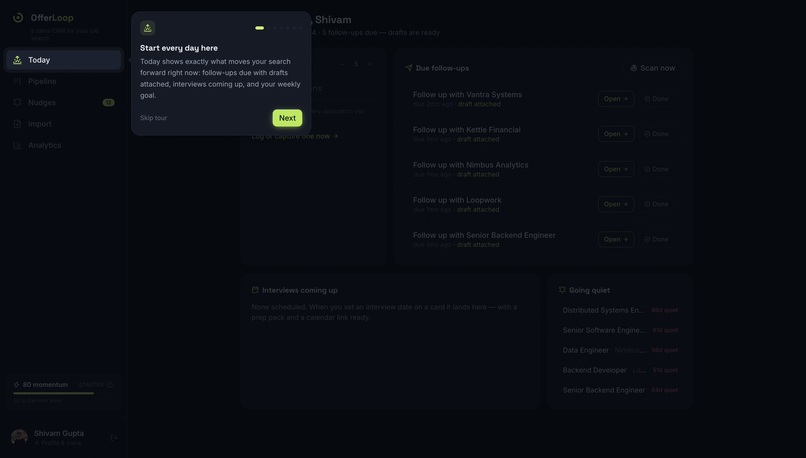
Task: Open Distributed Systems En... quiet item
Action: coord(620,310)
